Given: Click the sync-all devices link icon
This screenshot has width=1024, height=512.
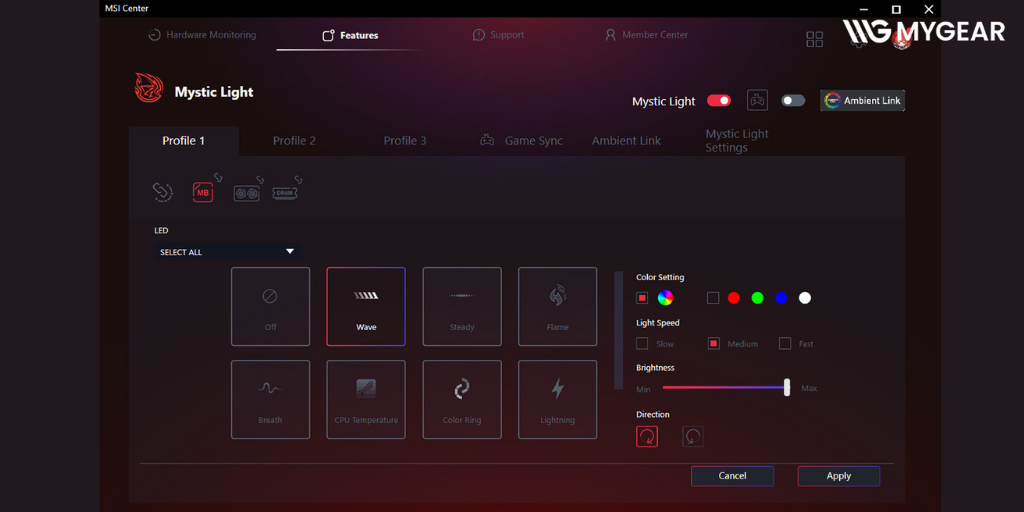Looking at the screenshot, I should [x=162, y=191].
